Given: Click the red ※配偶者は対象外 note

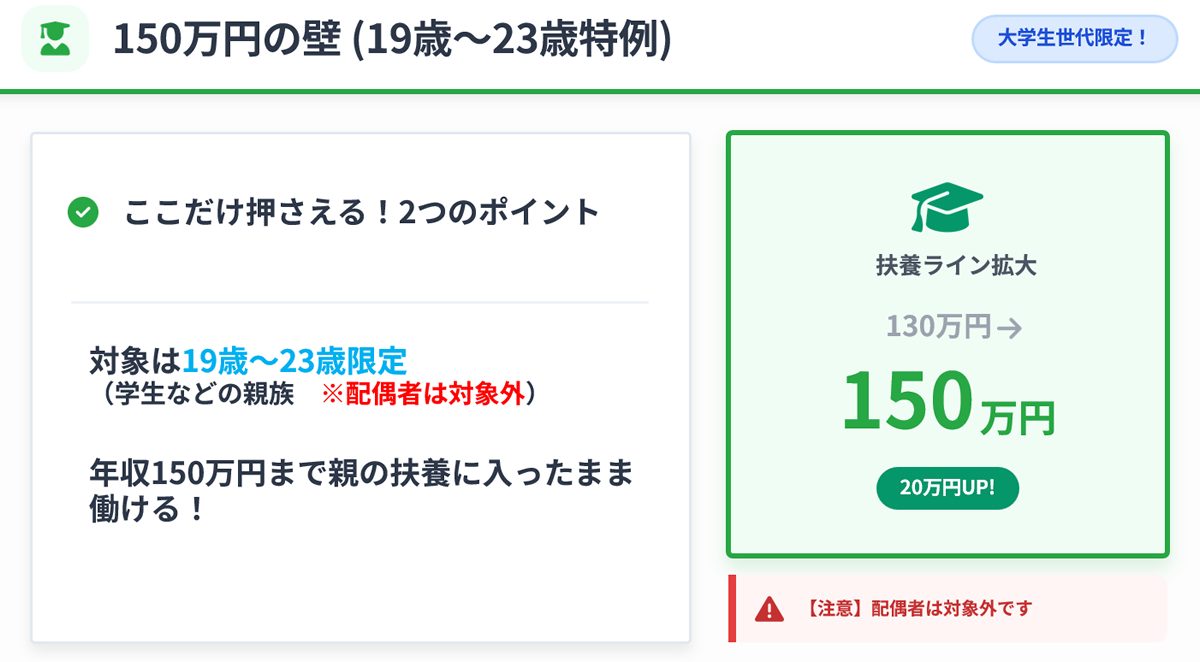Looking at the screenshot, I should point(422,394).
